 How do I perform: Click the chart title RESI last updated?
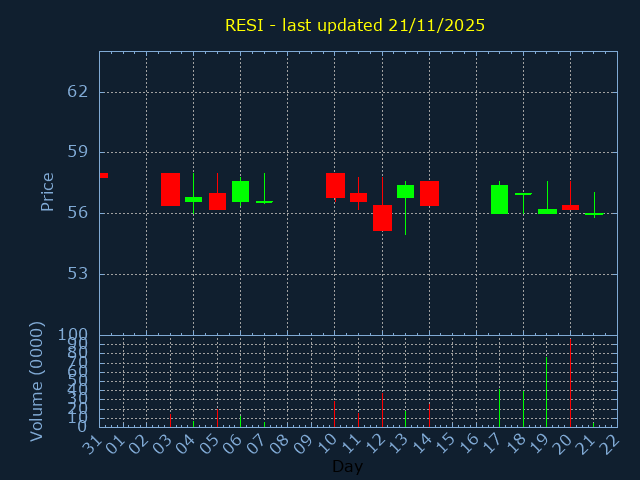355,25
